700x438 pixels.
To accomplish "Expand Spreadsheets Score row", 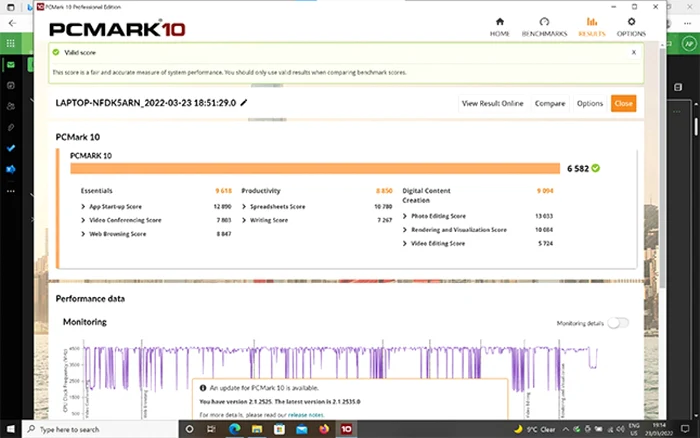I will tap(244, 207).
